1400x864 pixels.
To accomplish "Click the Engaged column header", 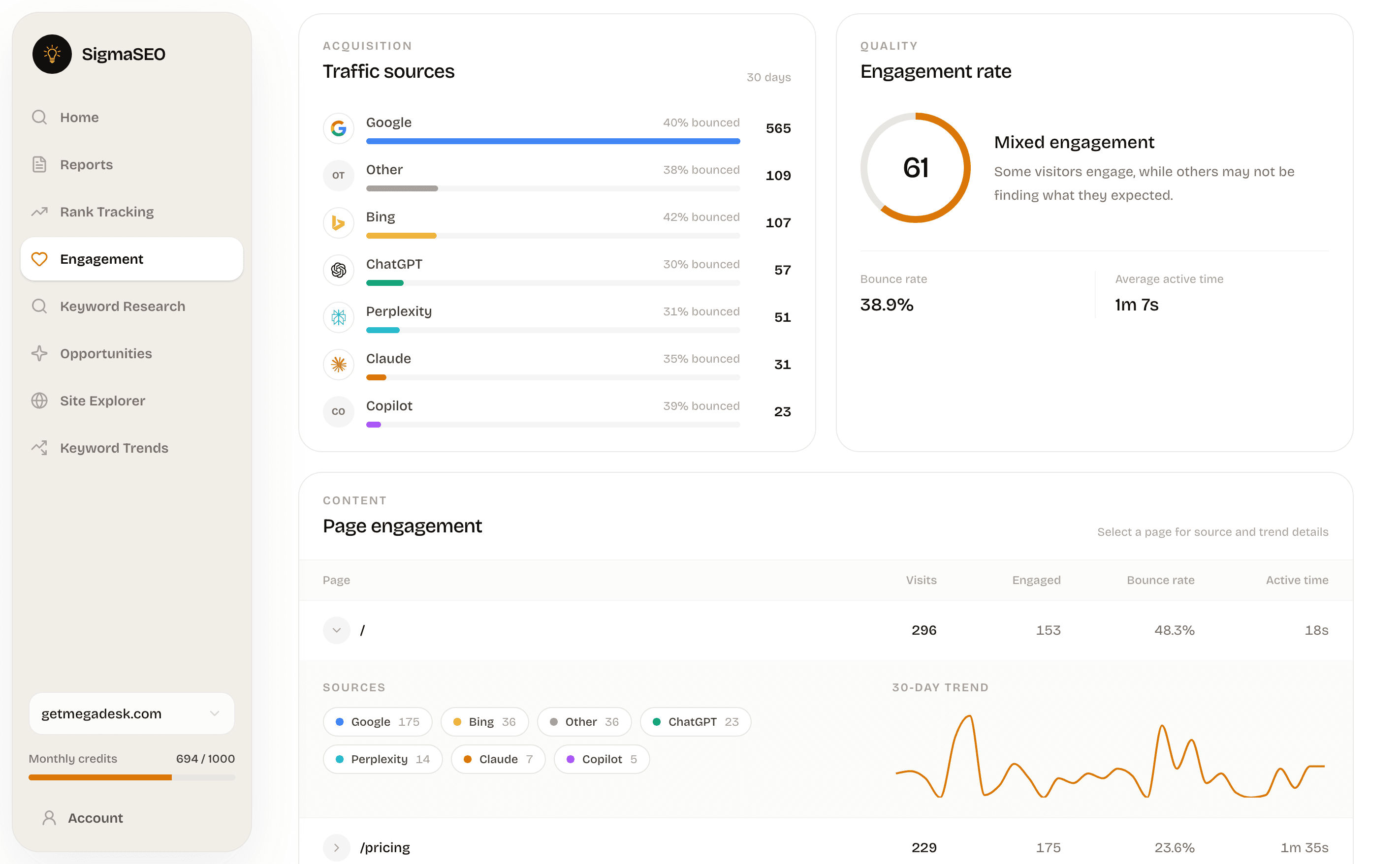I will (1036, 580).
